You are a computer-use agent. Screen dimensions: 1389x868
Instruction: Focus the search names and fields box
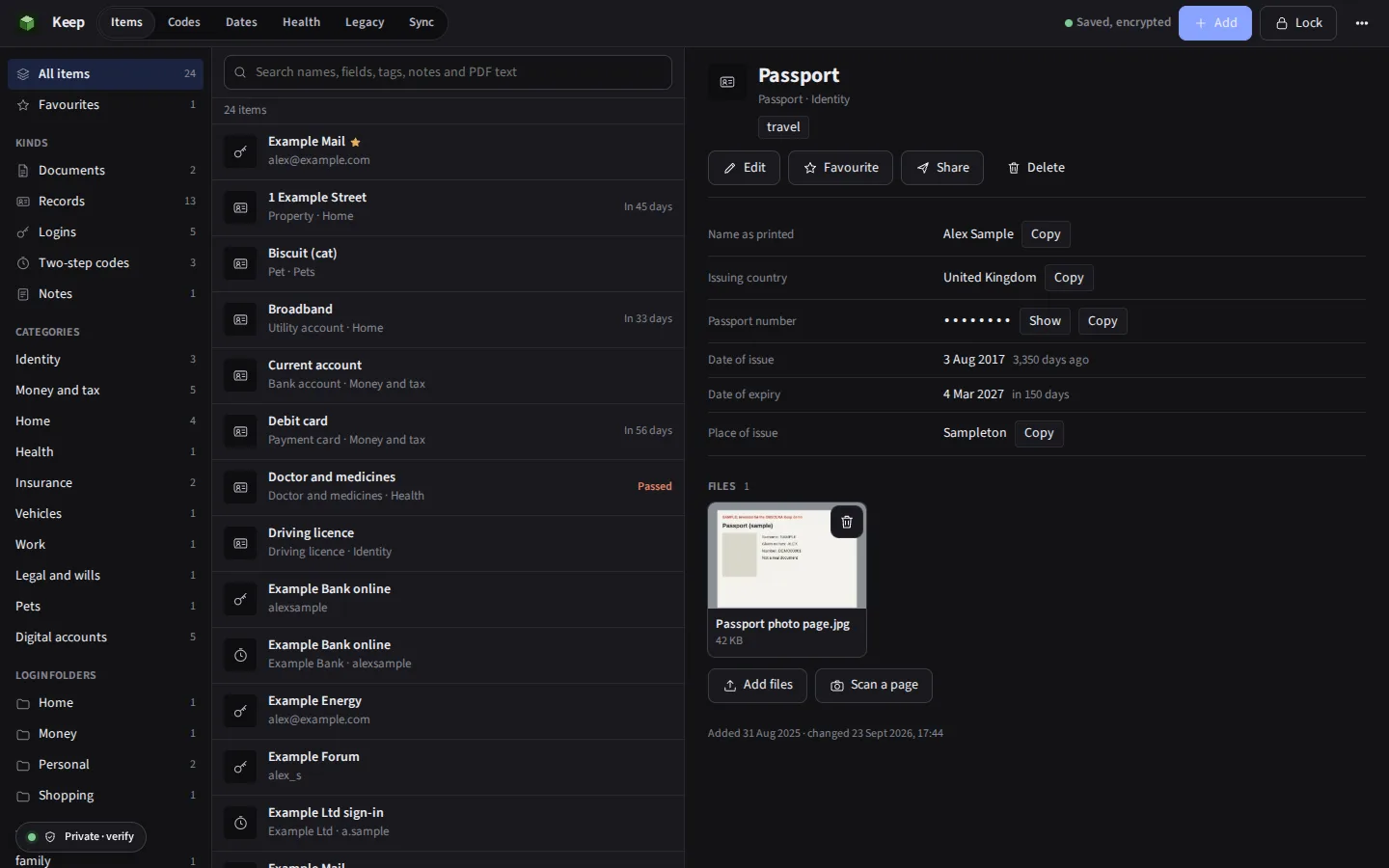[x=448, y=72]
